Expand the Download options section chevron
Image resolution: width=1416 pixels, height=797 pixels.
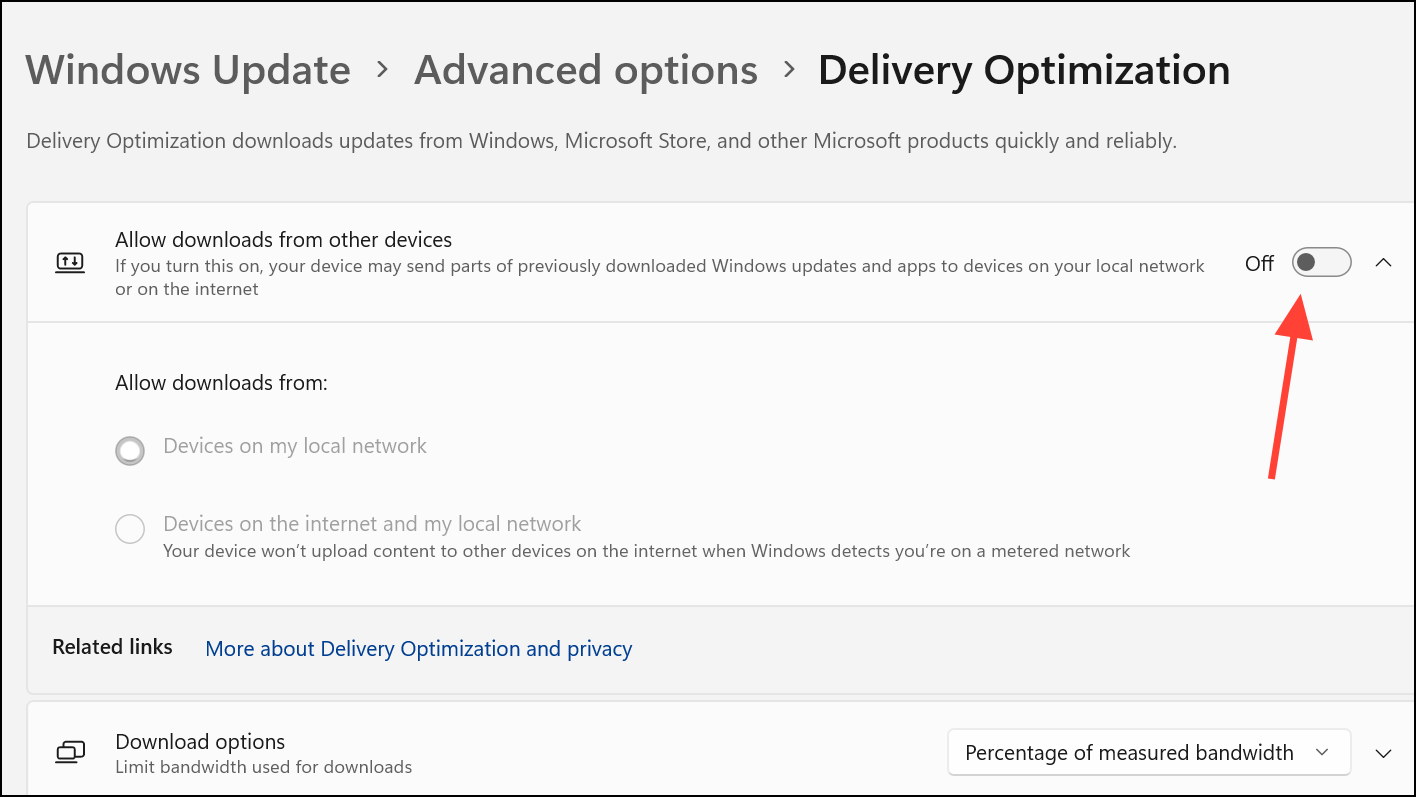click(x=1383, y=753)
